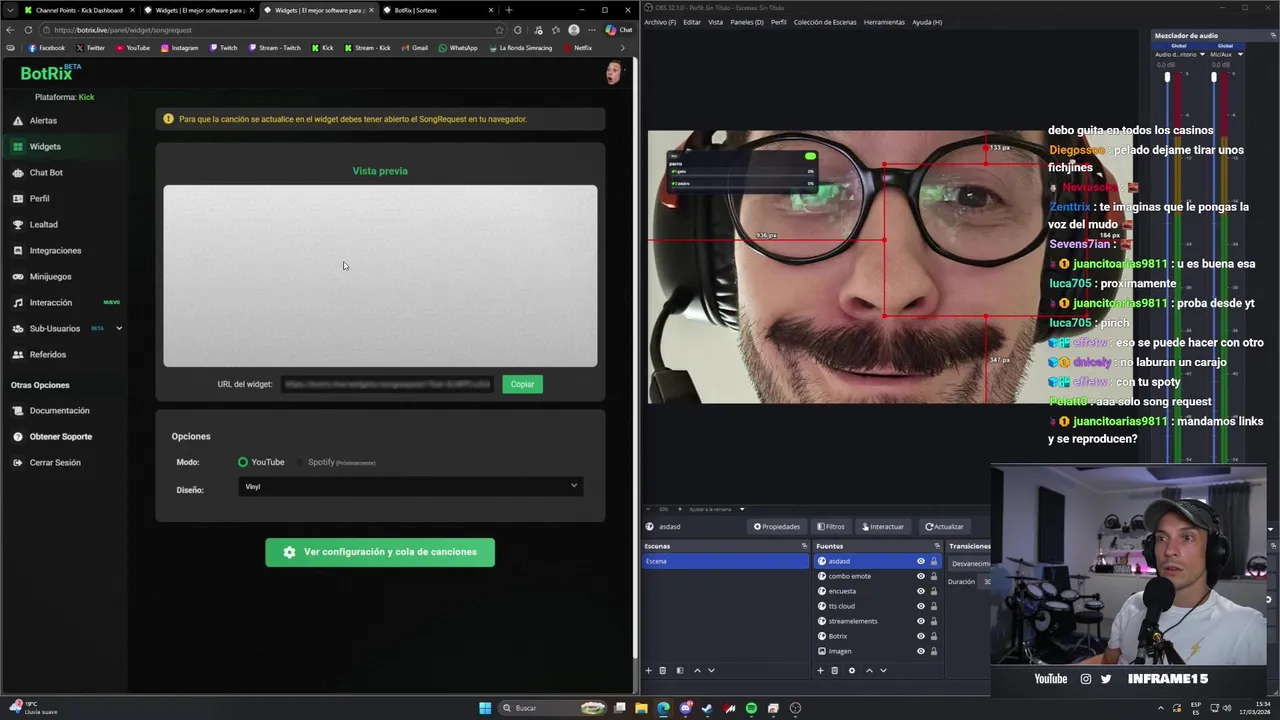Click add scene plus icon in Escenas
The width and height of the screenshot is (1280, 720).
point(648,670)
